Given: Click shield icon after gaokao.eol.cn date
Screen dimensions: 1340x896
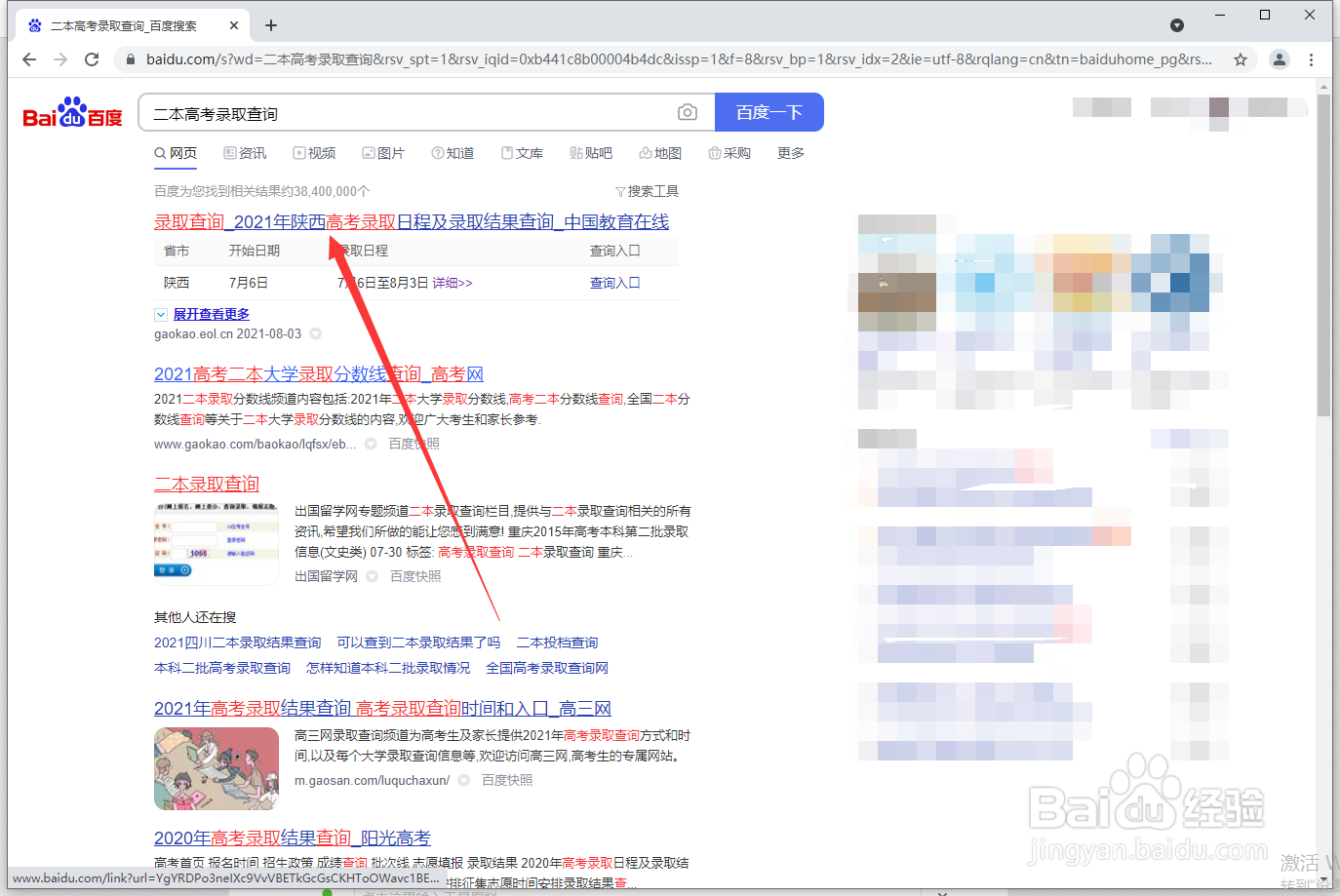Looking at the screenshot, I should (x=315, y=333).
